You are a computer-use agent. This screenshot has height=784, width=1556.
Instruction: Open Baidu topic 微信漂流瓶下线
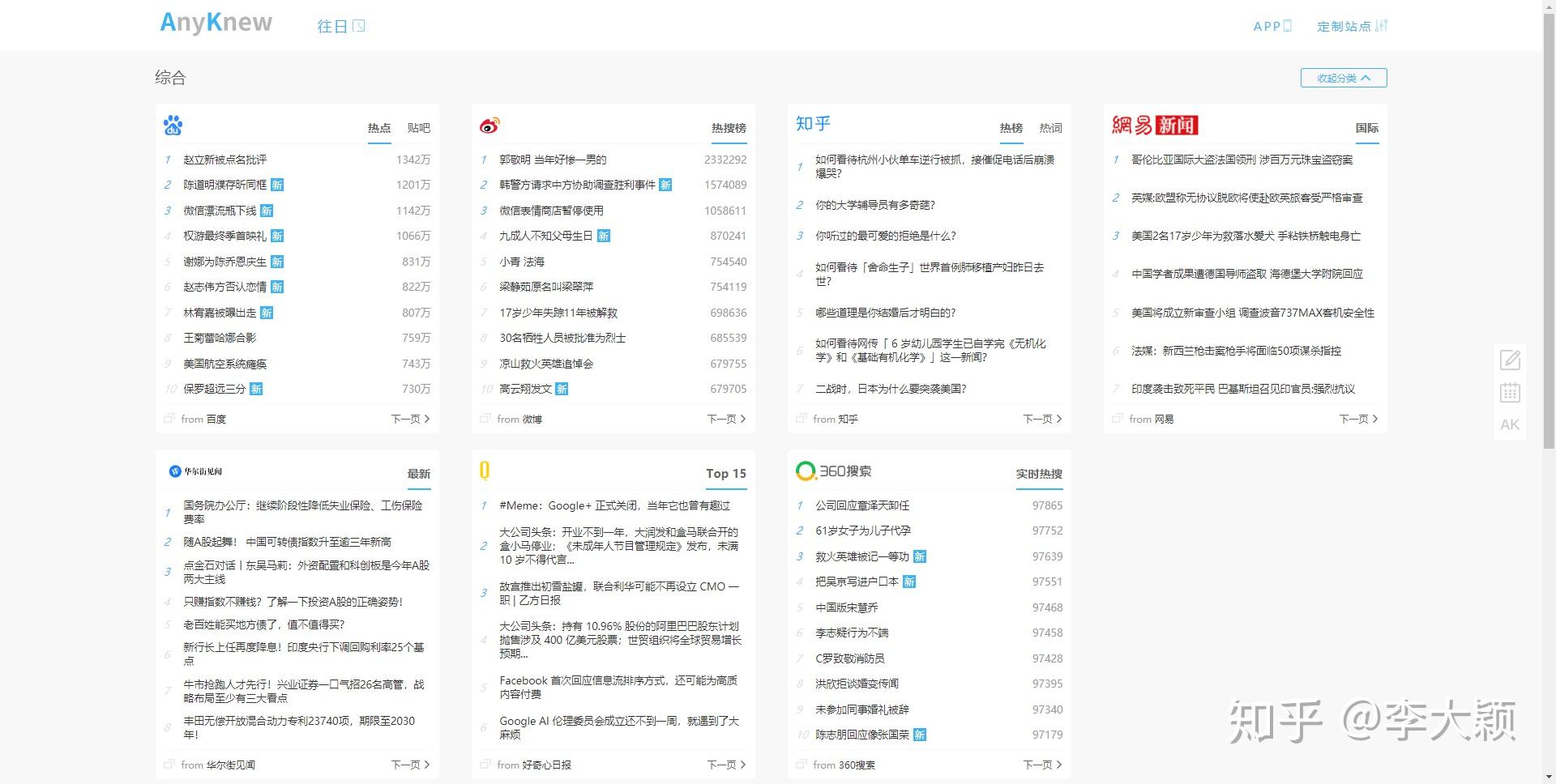(220, 211)
